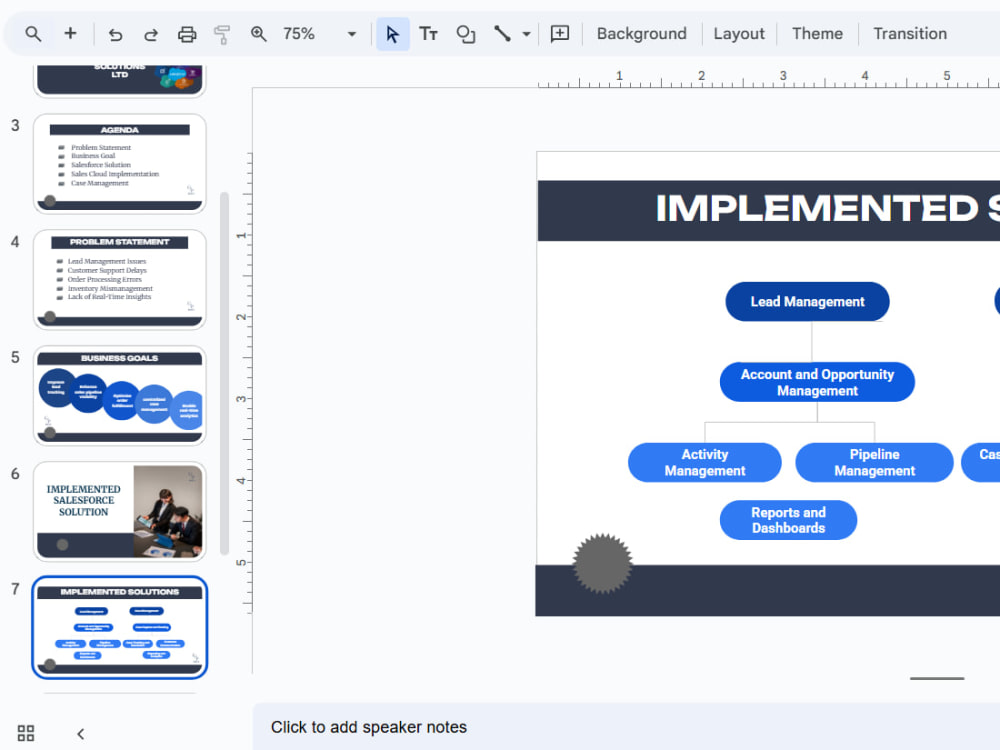Select the line tool
The image size is (1000, 750).
[x=502, y=34]
